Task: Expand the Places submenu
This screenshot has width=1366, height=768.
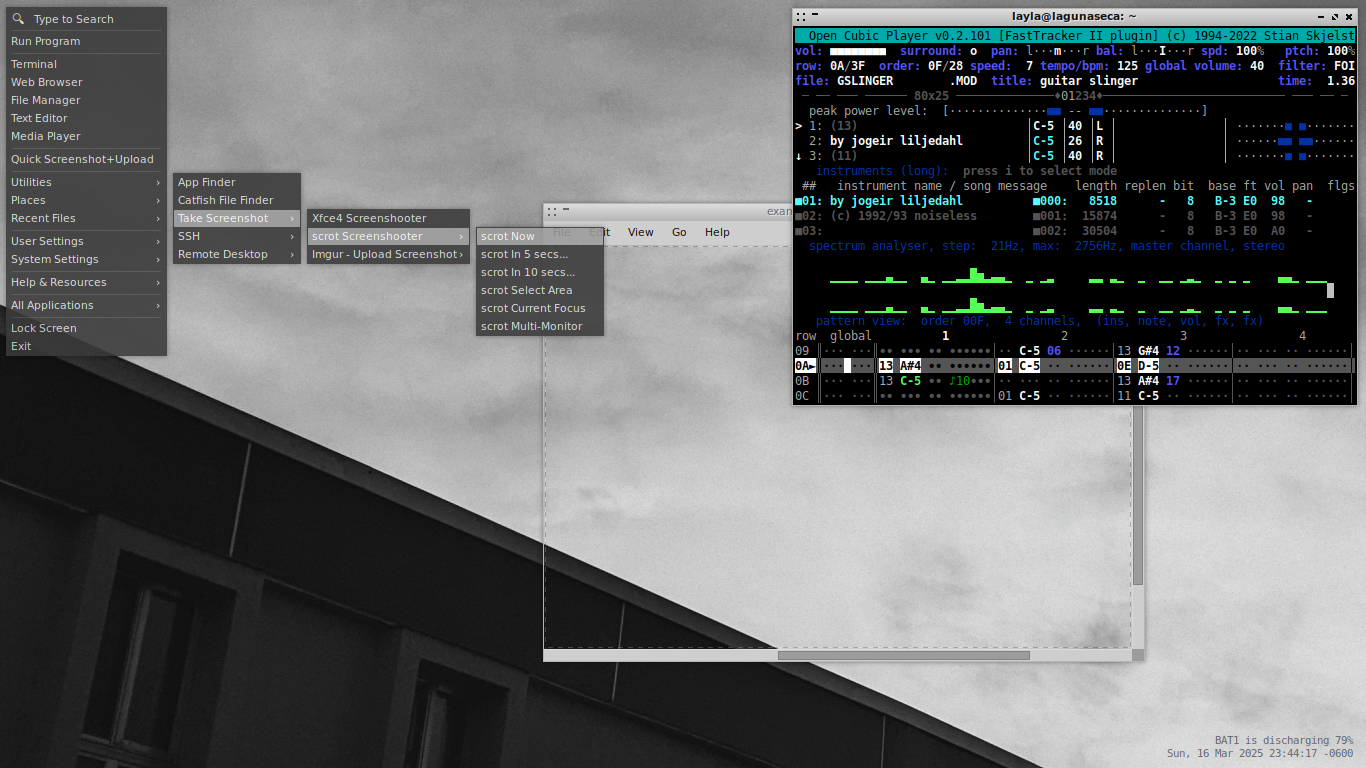Action: [x=86, y=200]
